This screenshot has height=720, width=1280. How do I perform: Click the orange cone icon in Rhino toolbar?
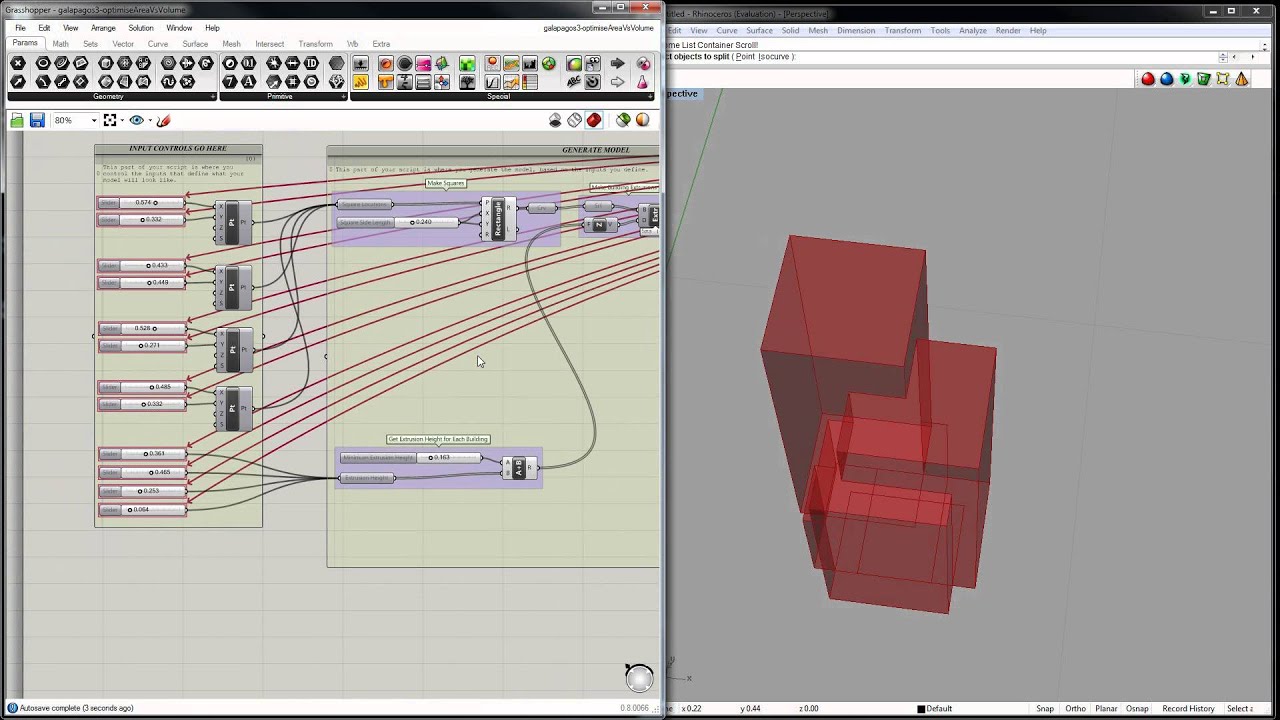(x=1242, y=79)
